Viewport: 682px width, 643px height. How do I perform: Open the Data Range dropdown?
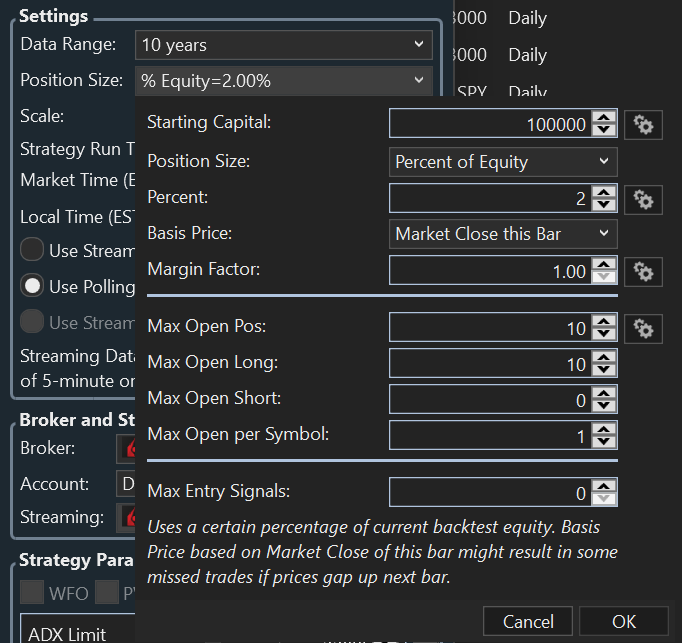283,45
